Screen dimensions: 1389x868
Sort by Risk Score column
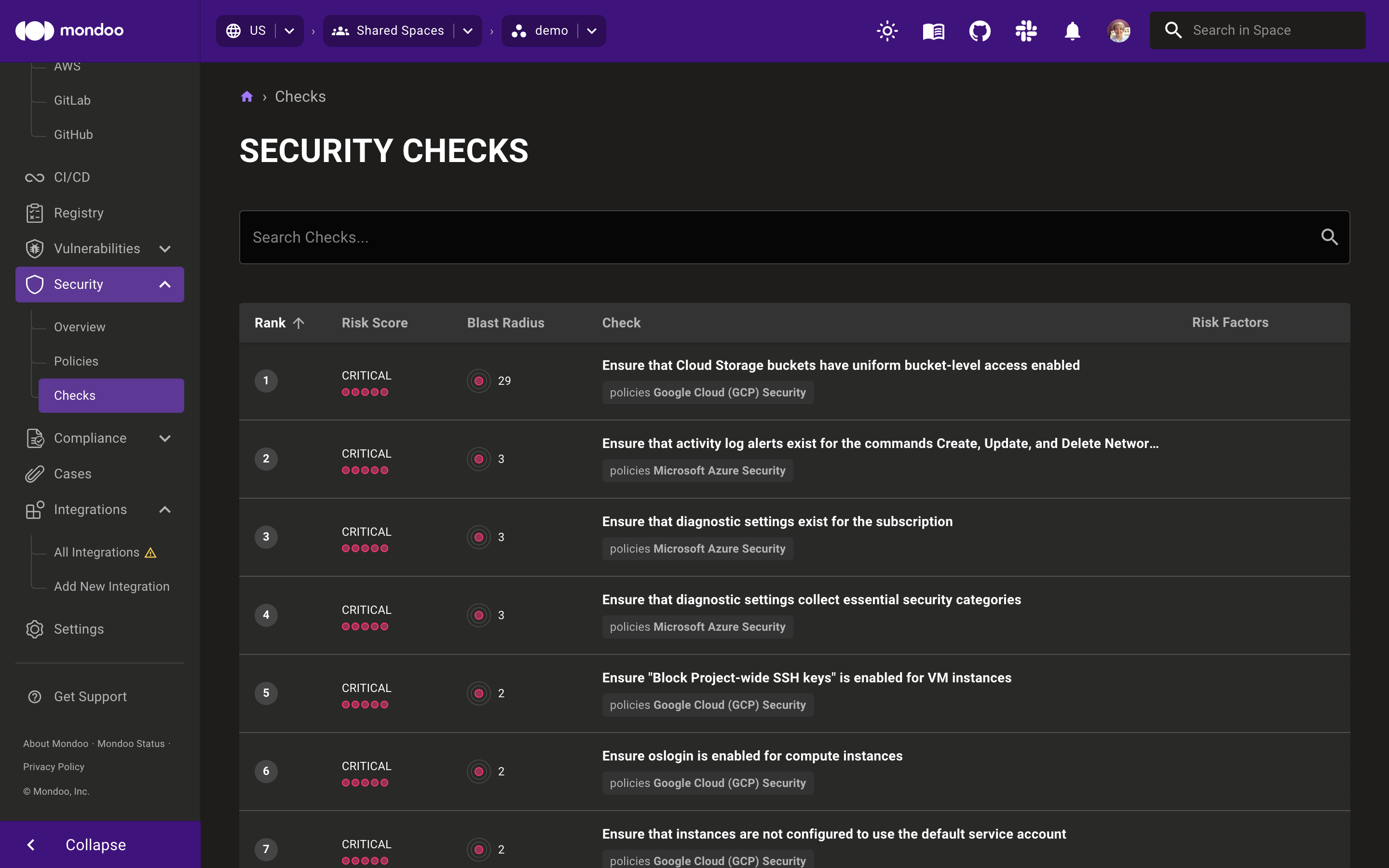pyautogui.click(x=375, y=323)
